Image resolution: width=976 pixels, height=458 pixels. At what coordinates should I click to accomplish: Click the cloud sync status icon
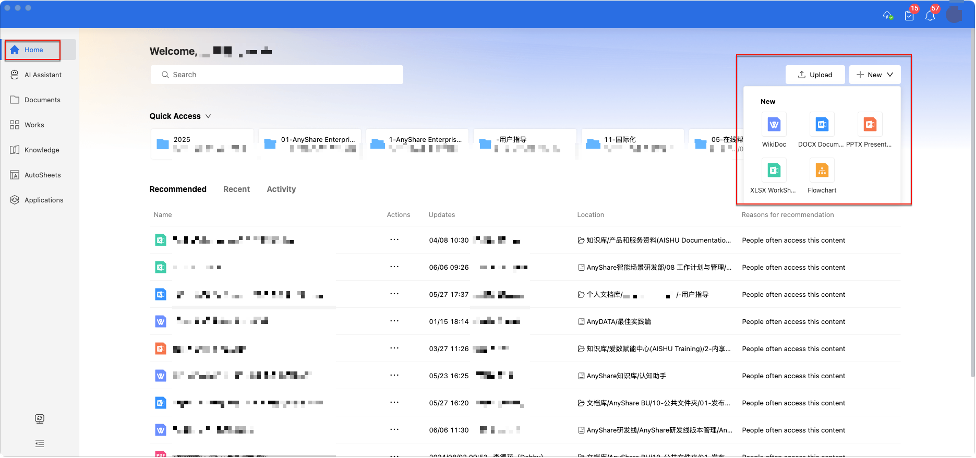(887, 15)
